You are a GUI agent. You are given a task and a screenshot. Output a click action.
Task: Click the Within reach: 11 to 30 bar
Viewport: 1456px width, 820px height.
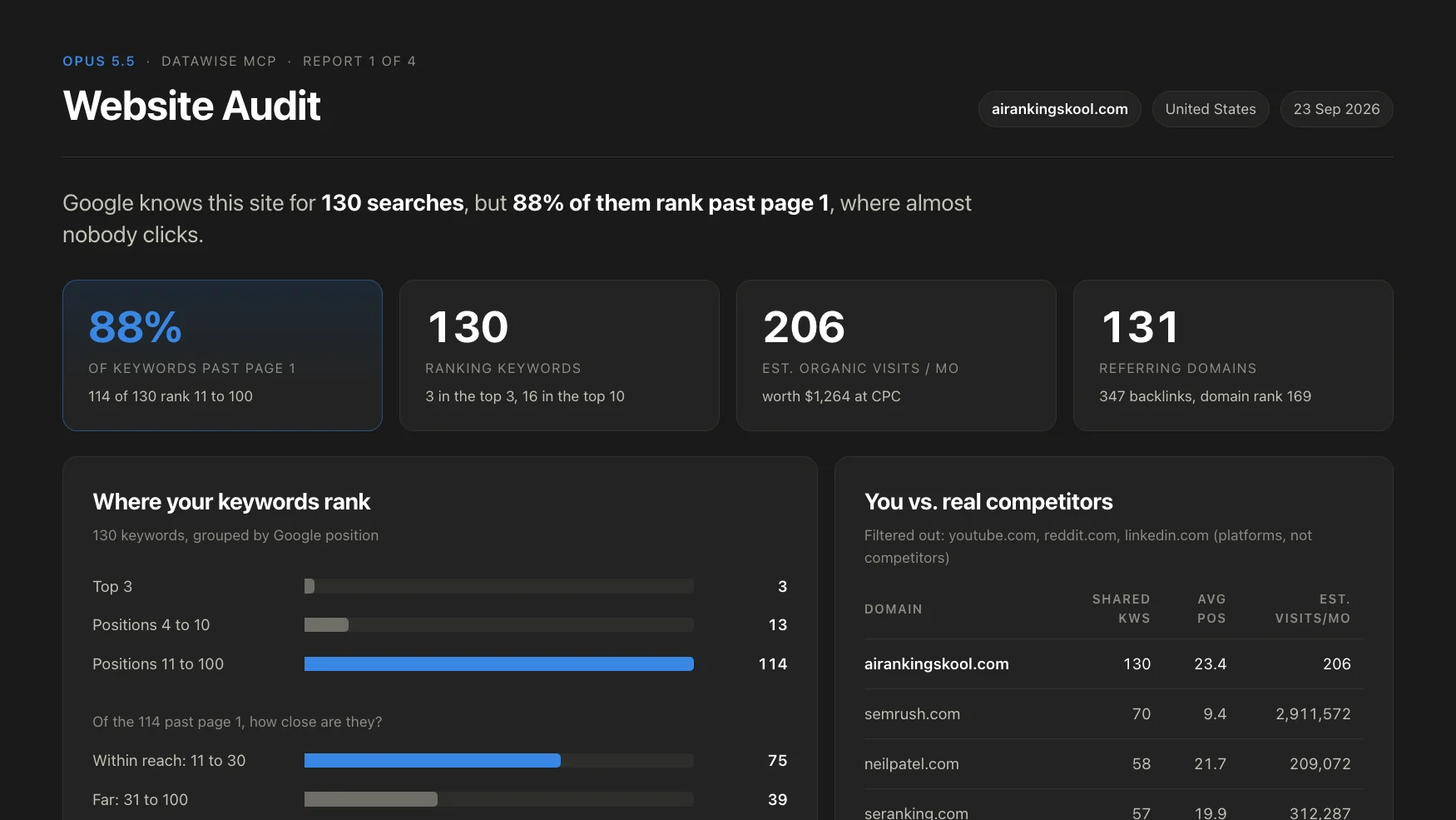tap(499, 760)
